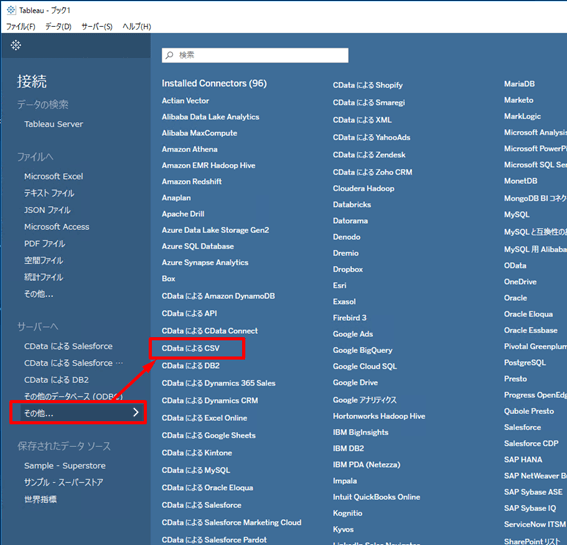Select Amazon Athena connector

(x=189, y=149)
